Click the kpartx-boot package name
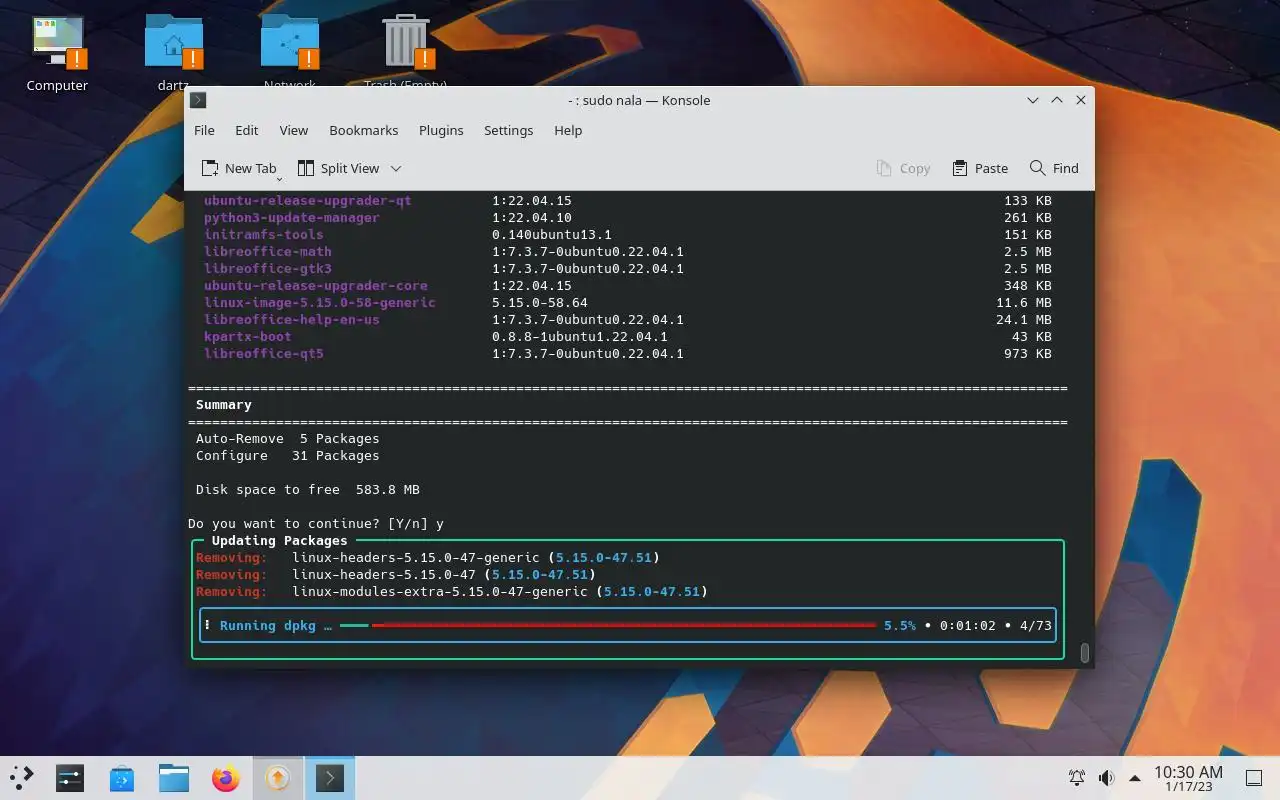This screenshot has width=1280, height=800. click(248, 336)
